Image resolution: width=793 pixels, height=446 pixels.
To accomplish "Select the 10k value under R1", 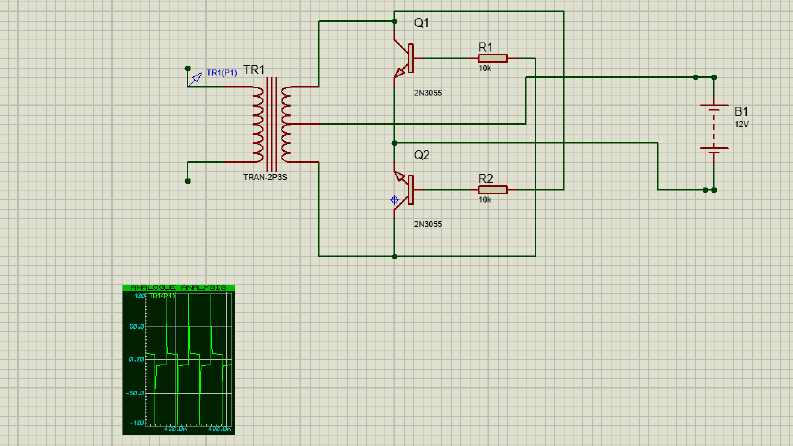I will pos(484,68).
